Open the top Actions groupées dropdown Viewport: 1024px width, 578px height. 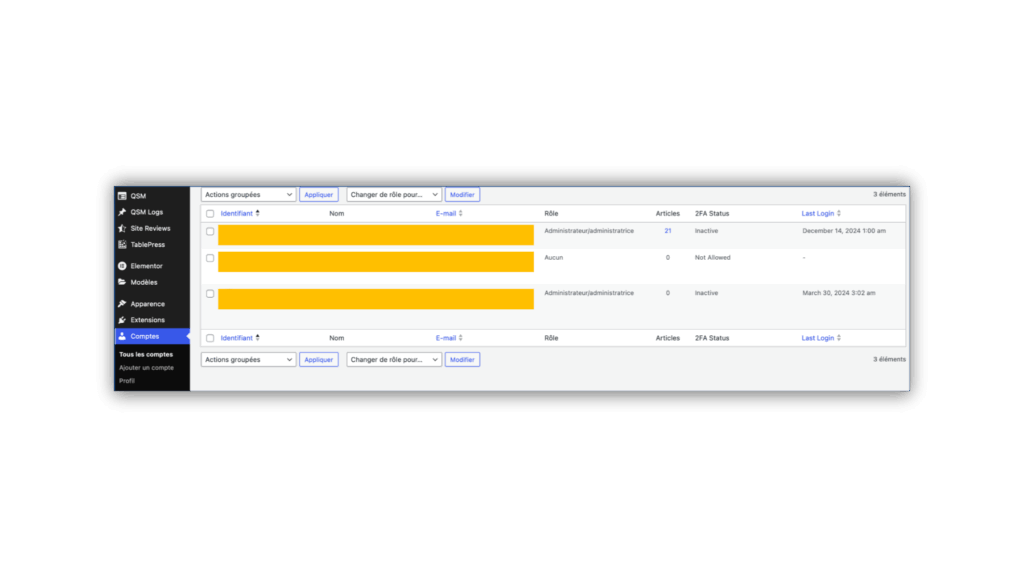coord(248,195)
